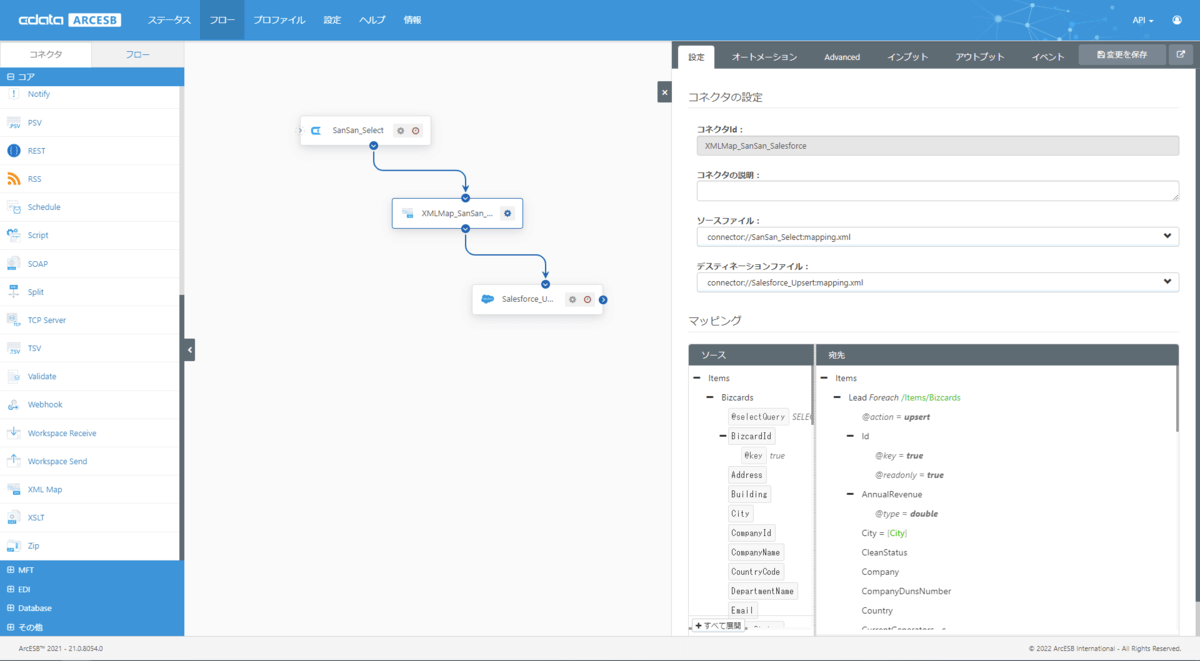
Task: Select the REST connector icon
Action: click(14, 151)
